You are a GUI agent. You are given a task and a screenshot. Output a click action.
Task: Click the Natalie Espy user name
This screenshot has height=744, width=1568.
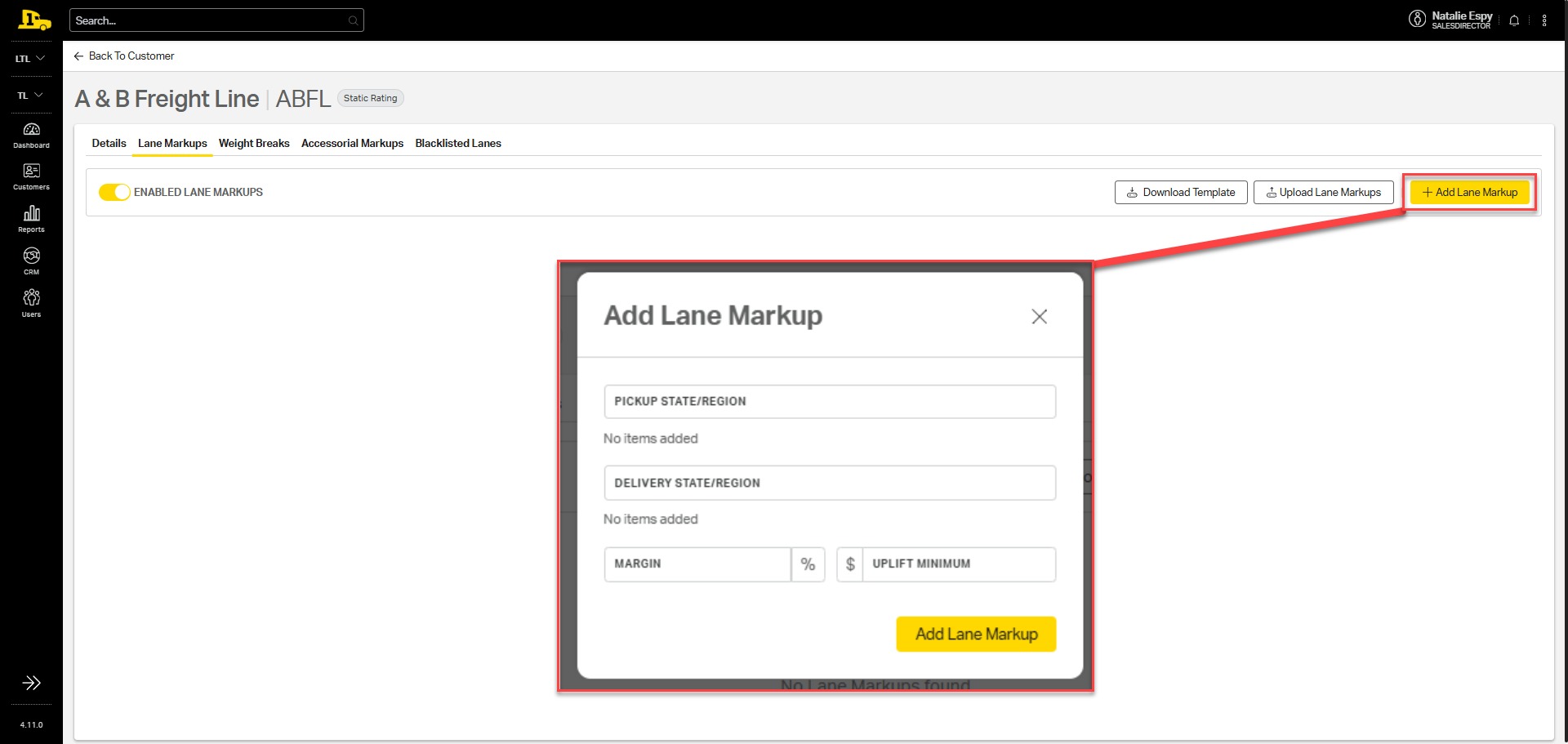coord(1462,16)
